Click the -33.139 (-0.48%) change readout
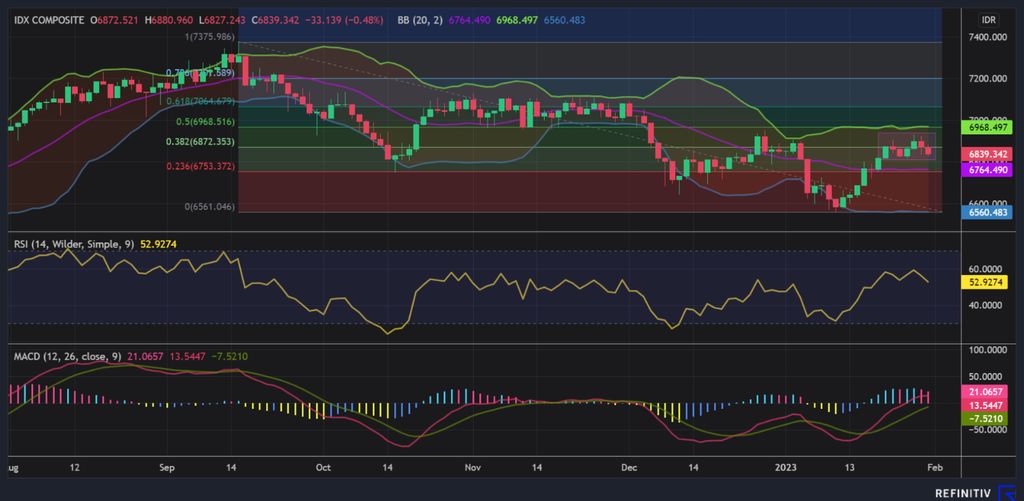1024x501 pixels. [344, 20]
